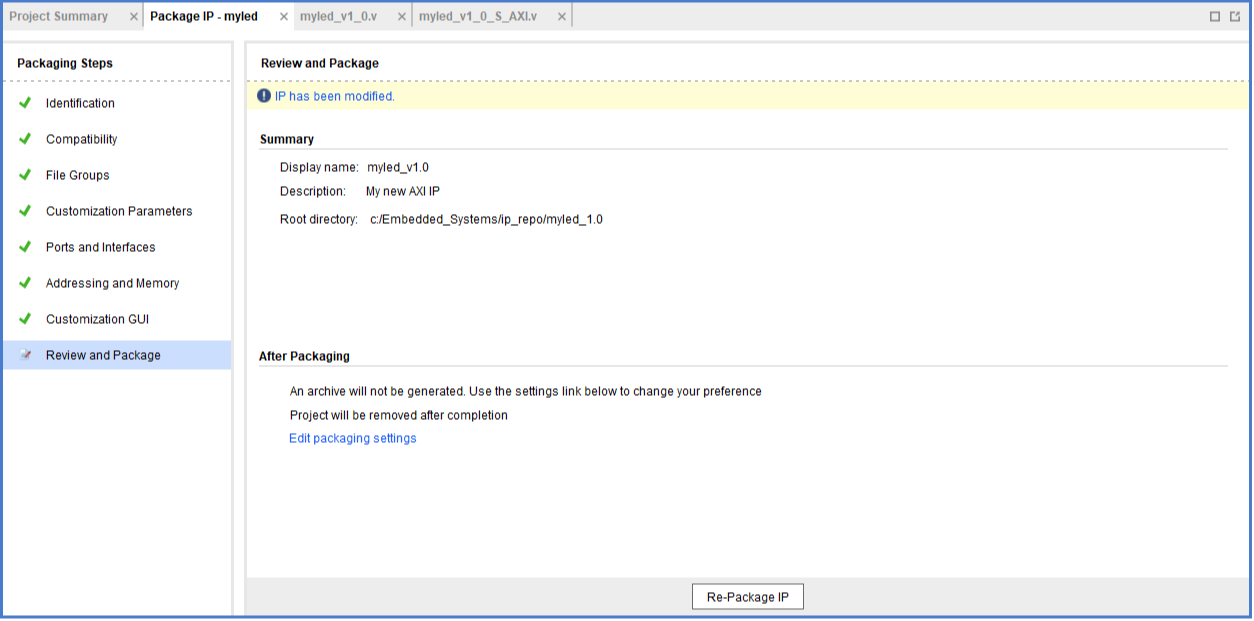Switch to the myled_v1_0.v tab
1254x621 pixels.
click(x=338, y=17)
